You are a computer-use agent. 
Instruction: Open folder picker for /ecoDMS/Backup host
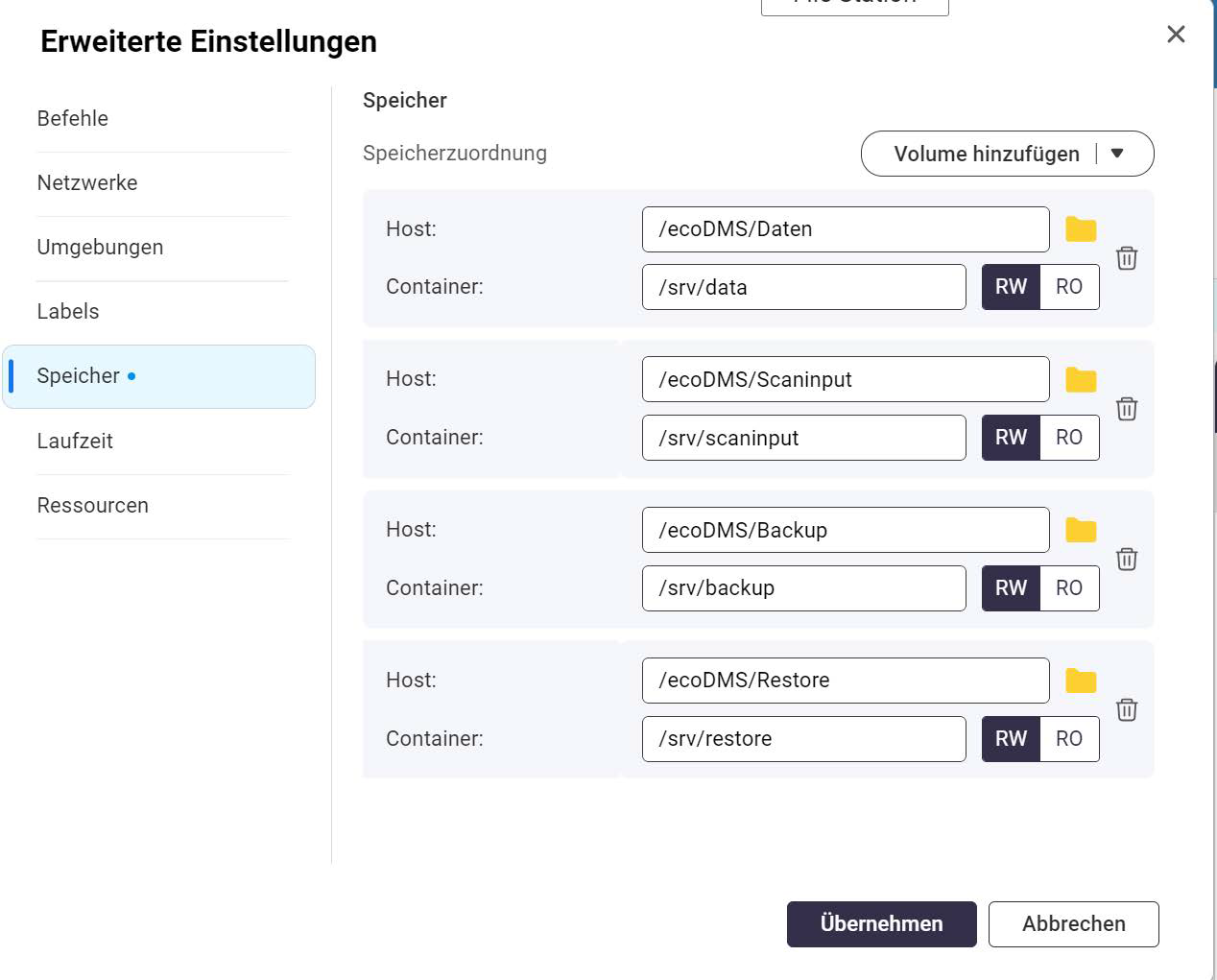[1081, 530]
